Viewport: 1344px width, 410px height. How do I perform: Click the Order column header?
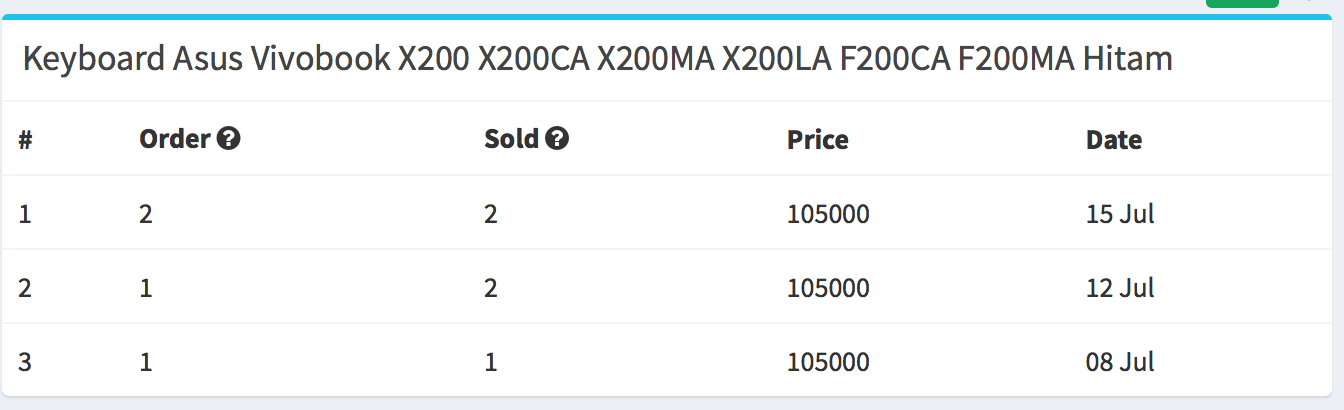click(x=175, y=139)
